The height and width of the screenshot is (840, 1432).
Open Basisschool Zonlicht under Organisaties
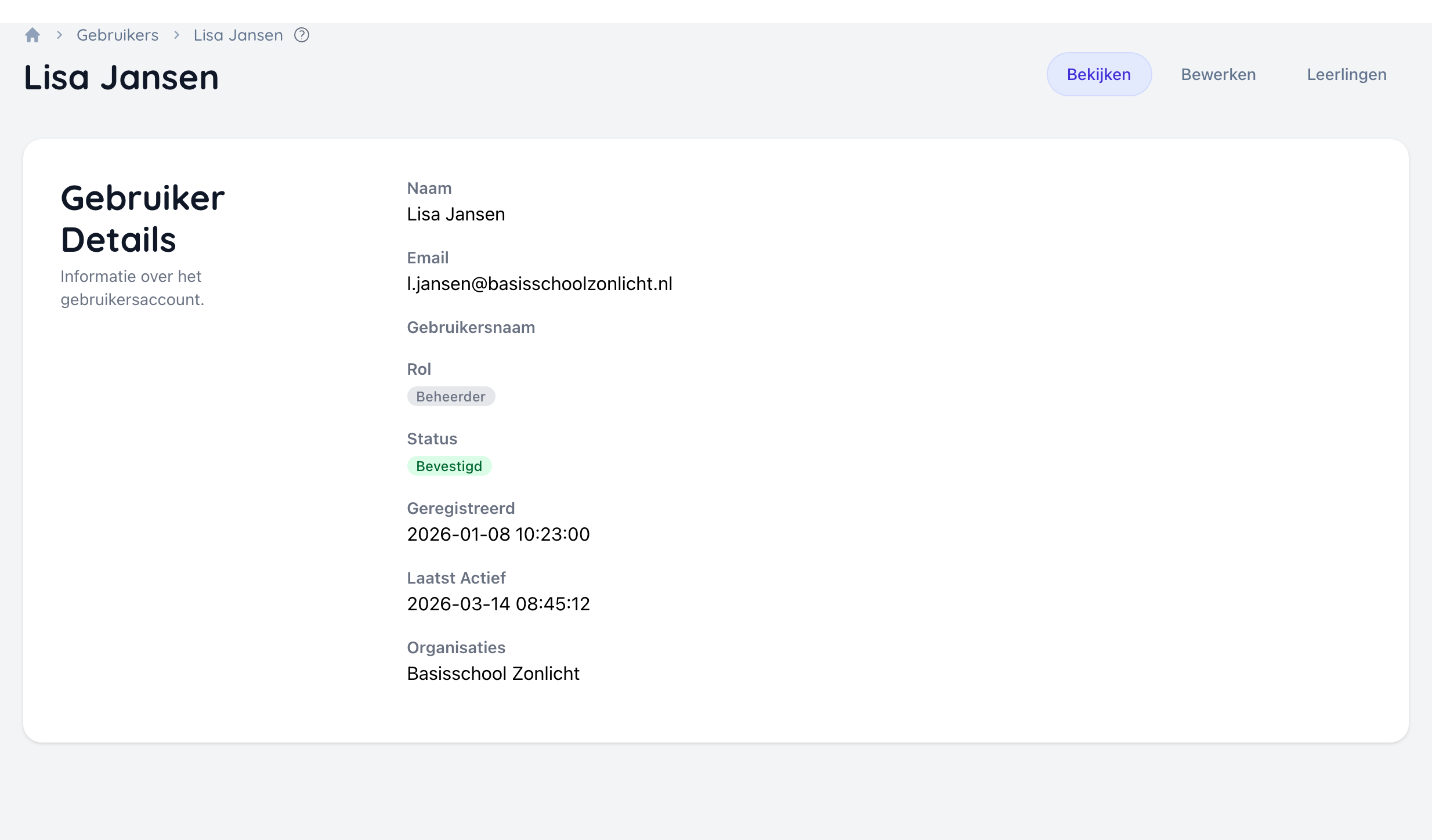(493, 673)
